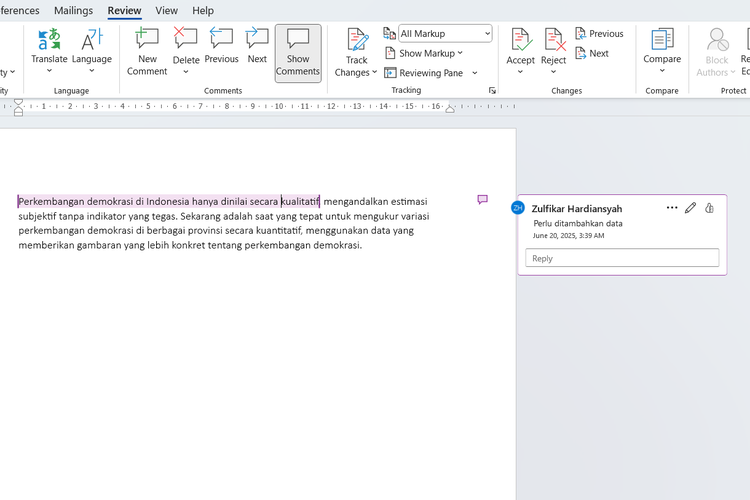Open the Translate tool

coord(49,46)
